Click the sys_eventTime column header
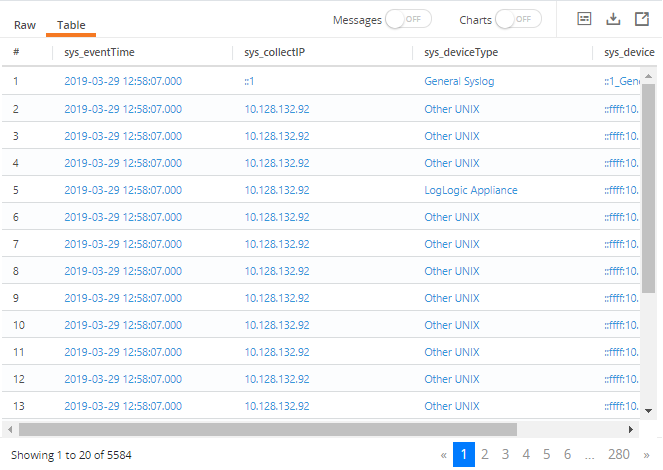Viewport: 663px width, 470px height. click(99, 52)
